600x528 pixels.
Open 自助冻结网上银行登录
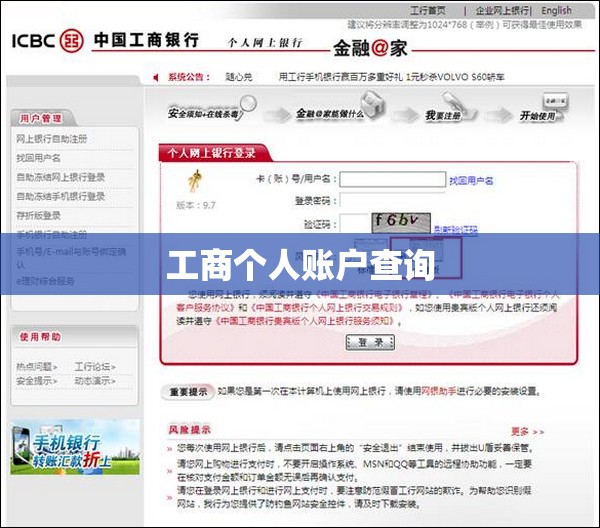(60, 177)
